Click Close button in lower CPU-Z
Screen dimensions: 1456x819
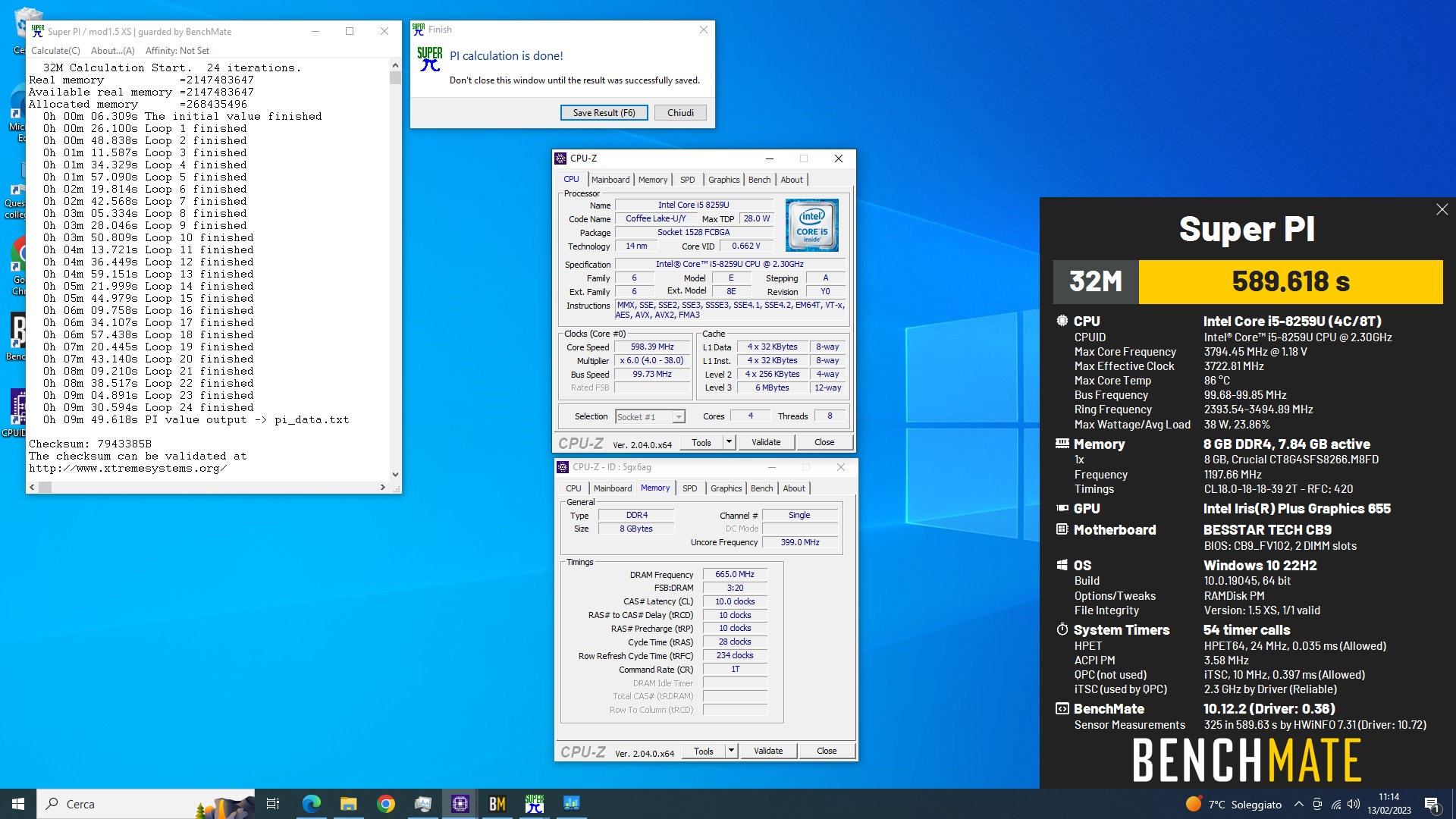[827, 751]
